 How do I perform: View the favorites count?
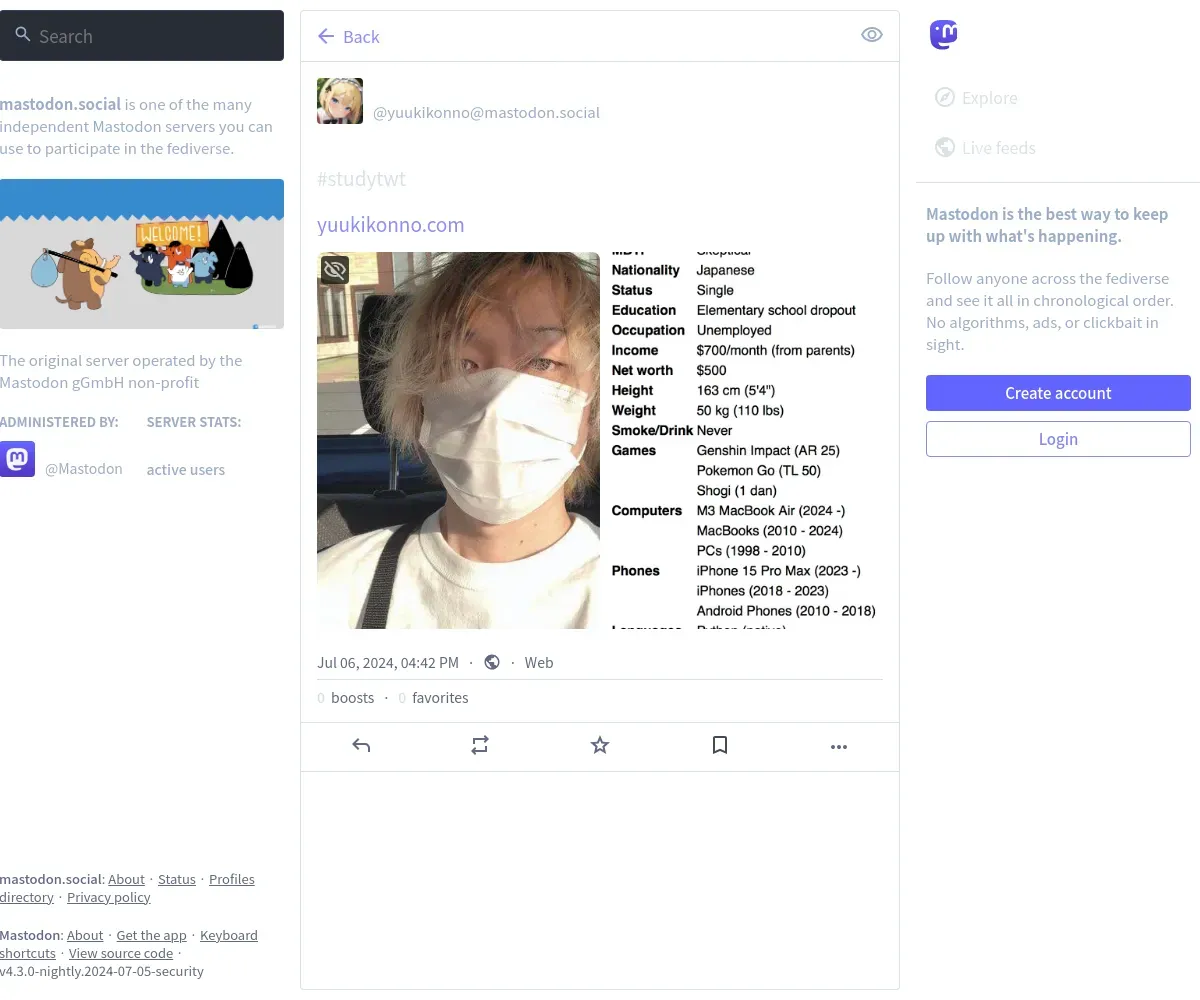point(433,698)
